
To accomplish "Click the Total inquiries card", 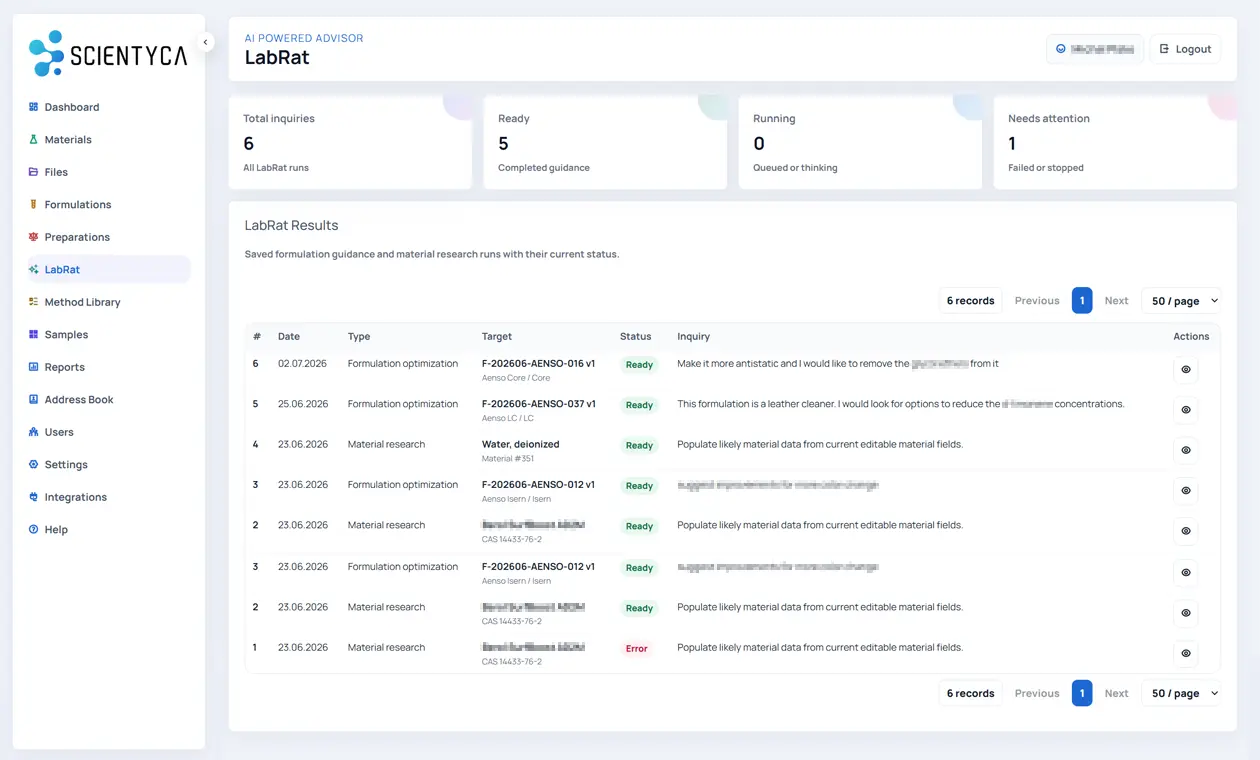I will click(x=350, y=142).
